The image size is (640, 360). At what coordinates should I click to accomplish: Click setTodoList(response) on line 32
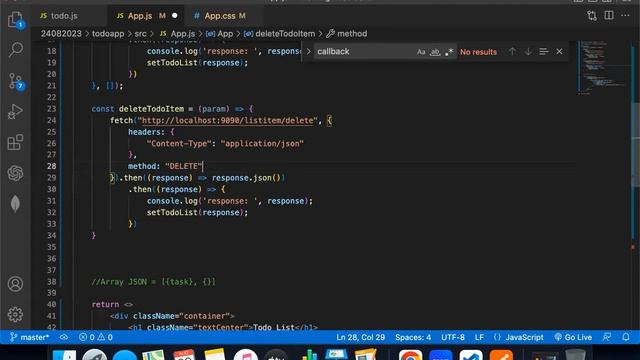[x=195, y=213]
